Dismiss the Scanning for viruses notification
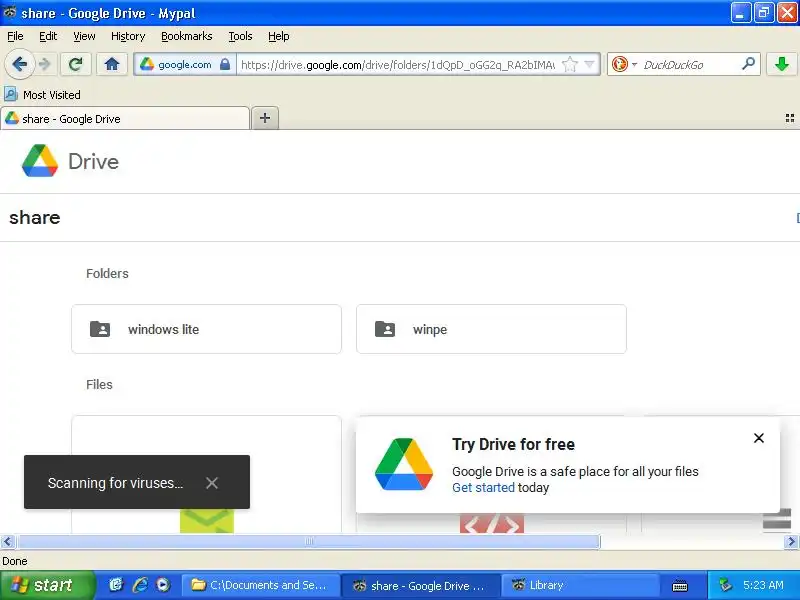 click(212, 483)
